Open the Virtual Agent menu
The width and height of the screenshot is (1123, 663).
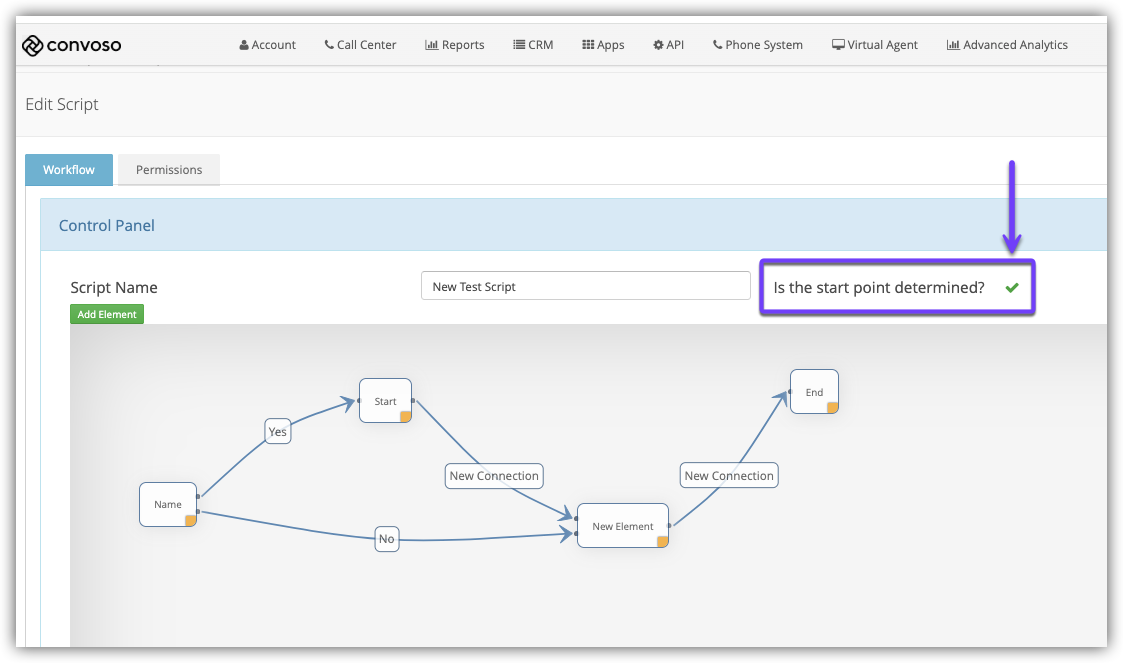click(x=874, y=45)
